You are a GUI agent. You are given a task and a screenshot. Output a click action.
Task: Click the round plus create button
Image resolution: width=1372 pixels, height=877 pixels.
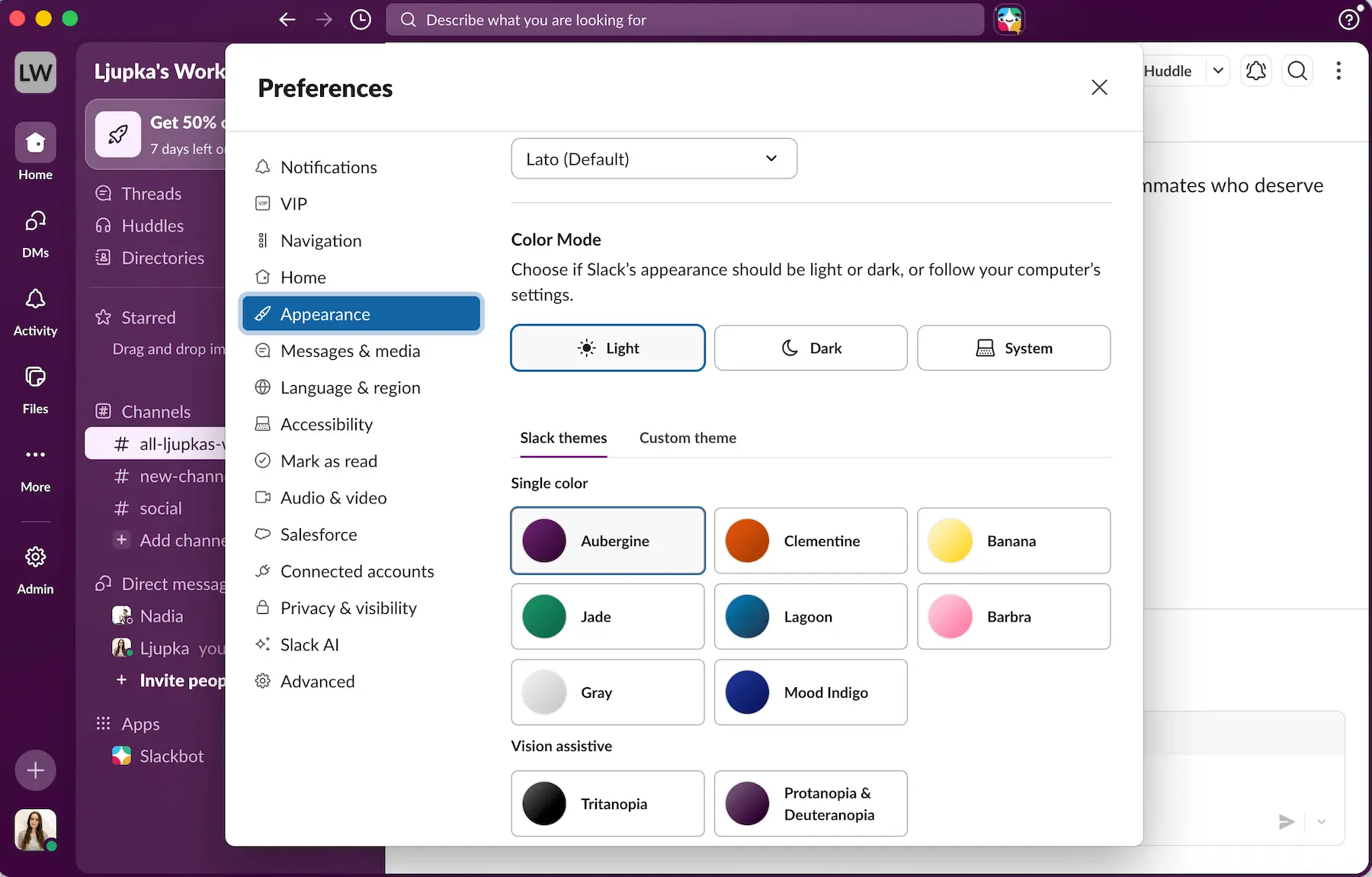[x=35, y=770]
